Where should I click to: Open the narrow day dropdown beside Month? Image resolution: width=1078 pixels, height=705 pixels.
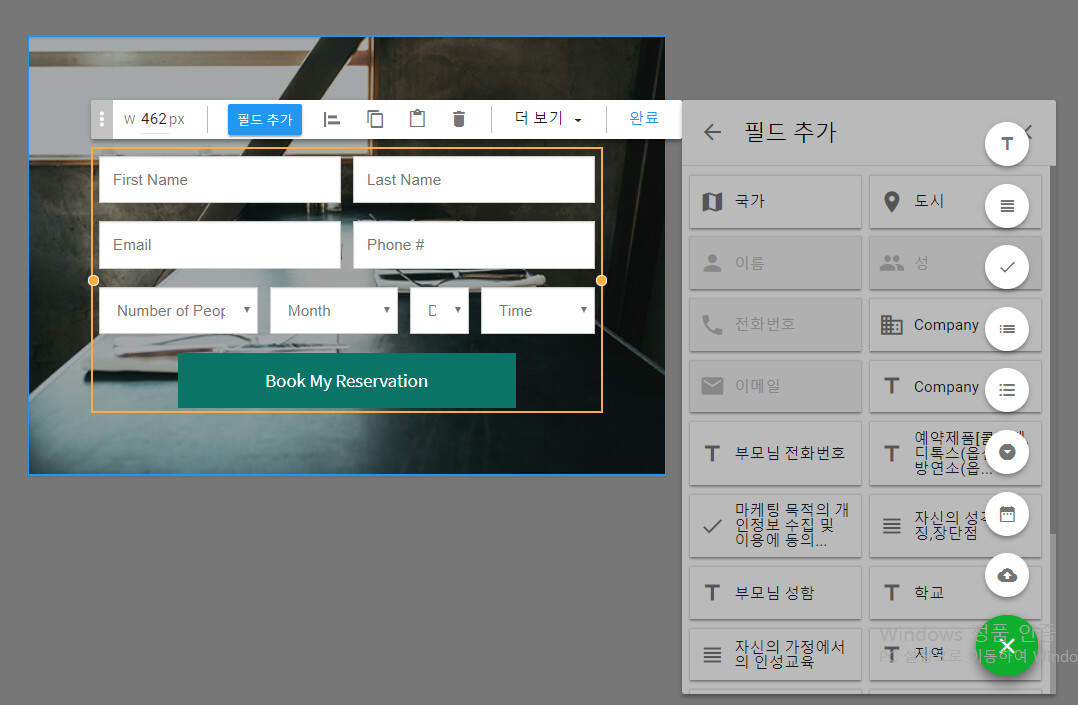tap(439, 311)
